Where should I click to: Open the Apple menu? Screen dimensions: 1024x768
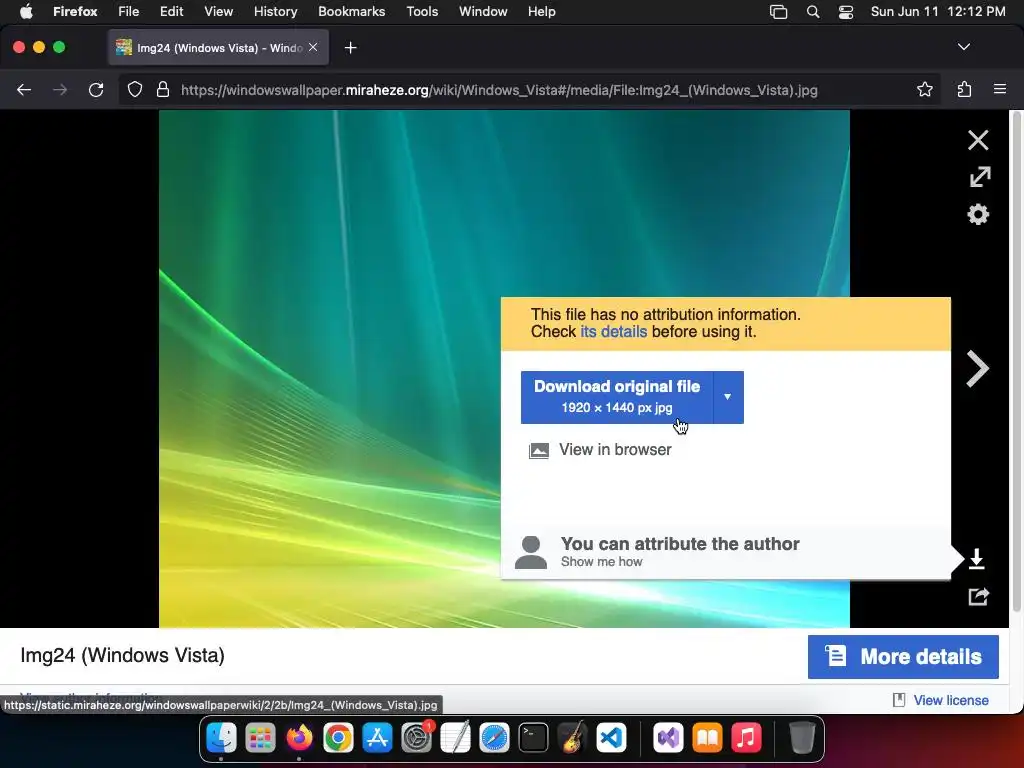26,11
